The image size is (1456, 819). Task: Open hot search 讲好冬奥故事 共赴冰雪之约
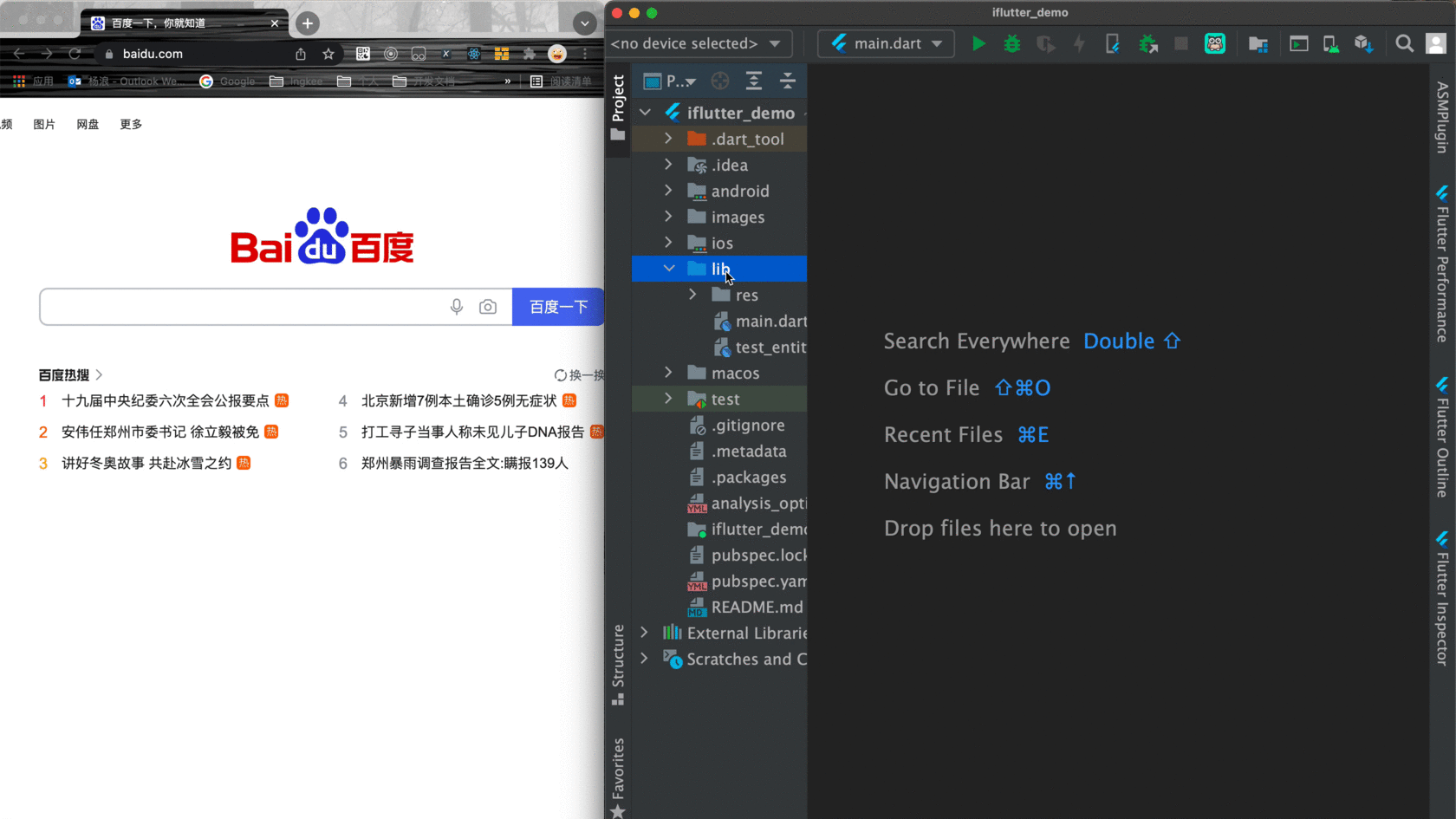[146, 463]
